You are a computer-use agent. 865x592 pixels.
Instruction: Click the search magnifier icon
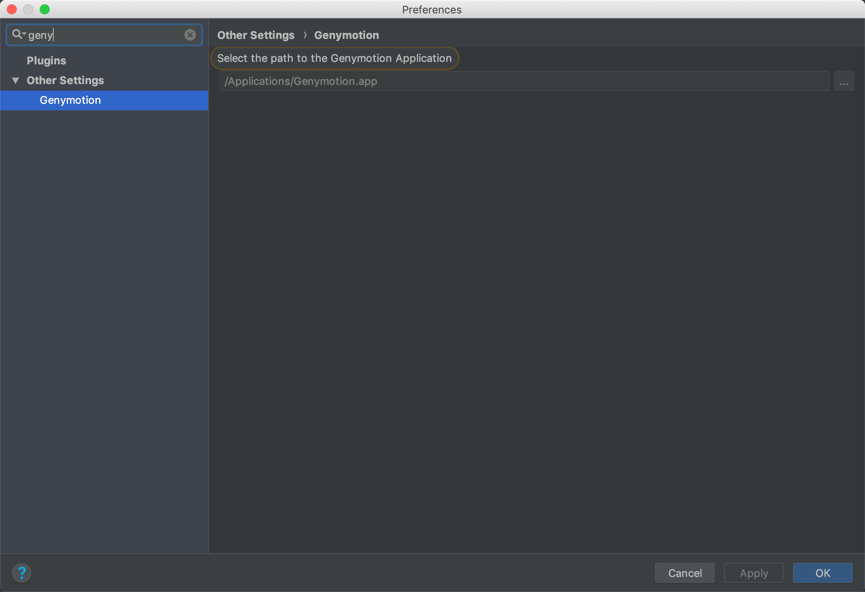(x=18, y=34)
